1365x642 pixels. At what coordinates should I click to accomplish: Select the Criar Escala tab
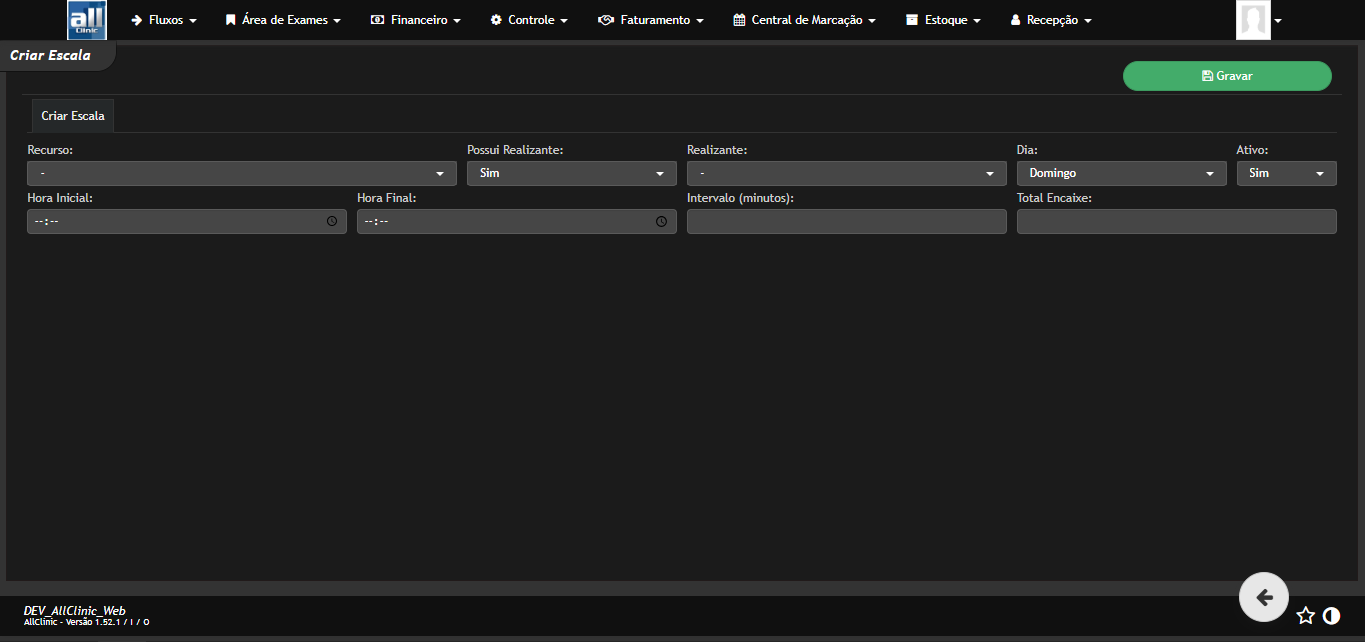click(x=73, y=116)
